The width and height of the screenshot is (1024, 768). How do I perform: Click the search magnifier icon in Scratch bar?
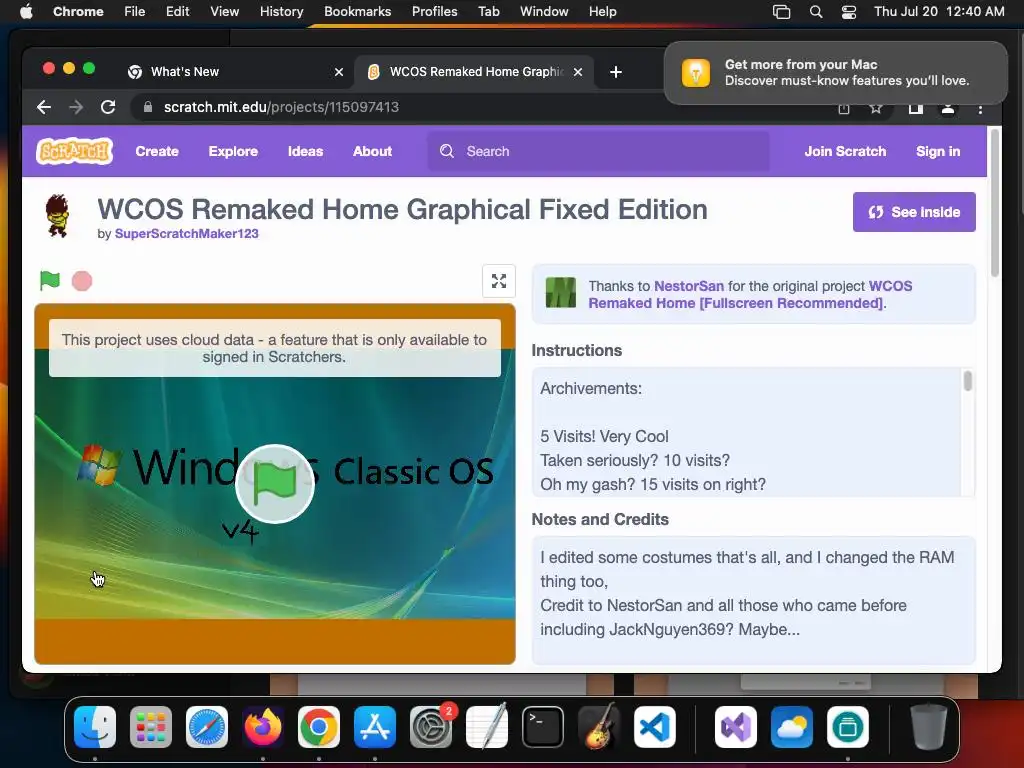click(447, 152)
